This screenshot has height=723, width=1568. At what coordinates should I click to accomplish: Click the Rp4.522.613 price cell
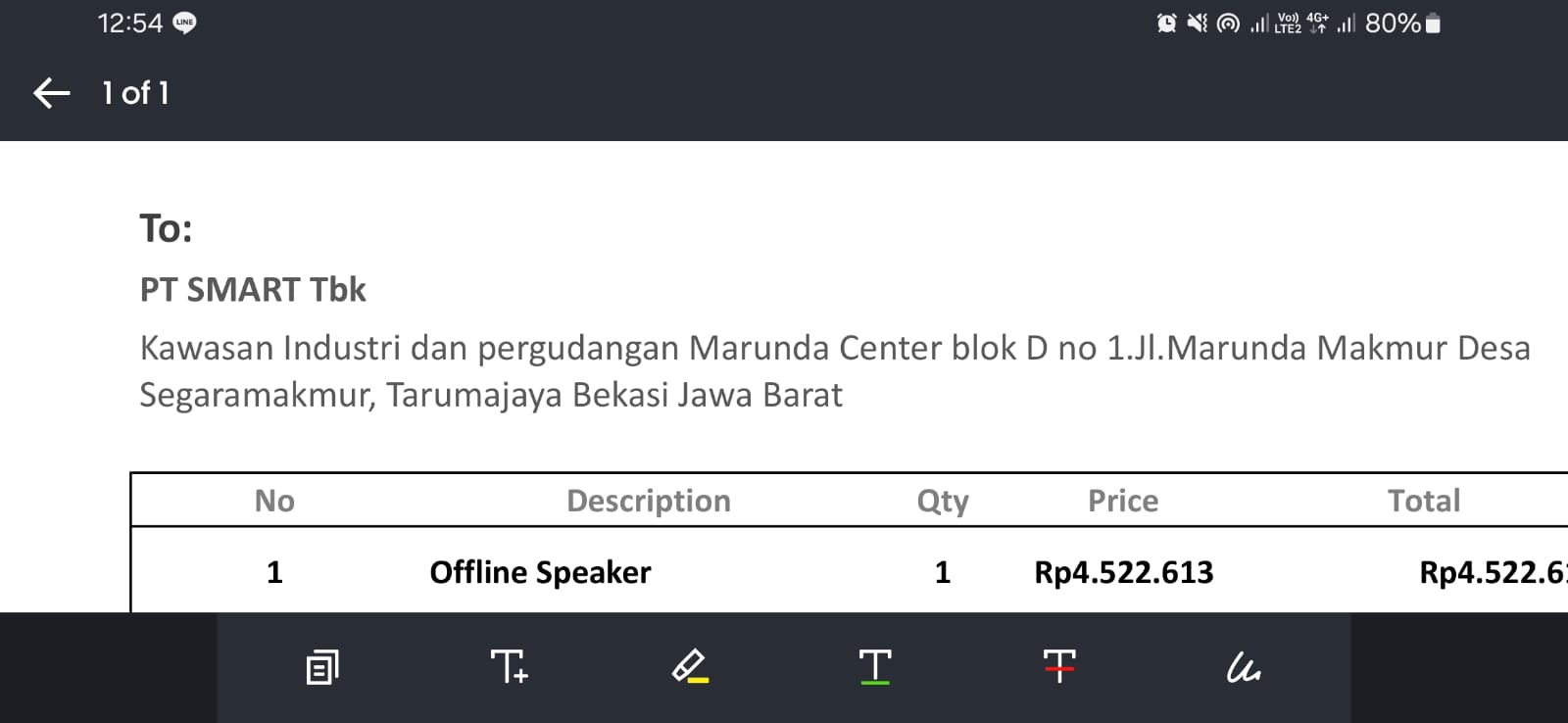pos(1123,572)
